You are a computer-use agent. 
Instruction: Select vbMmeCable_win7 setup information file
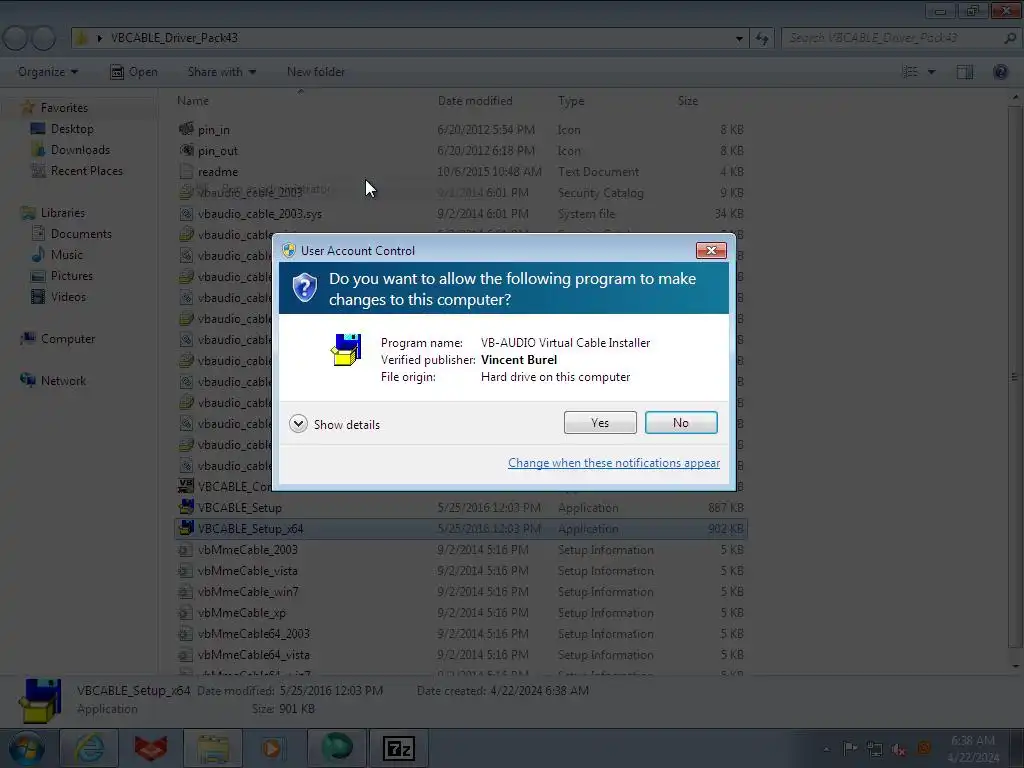[x=460, y=592]
